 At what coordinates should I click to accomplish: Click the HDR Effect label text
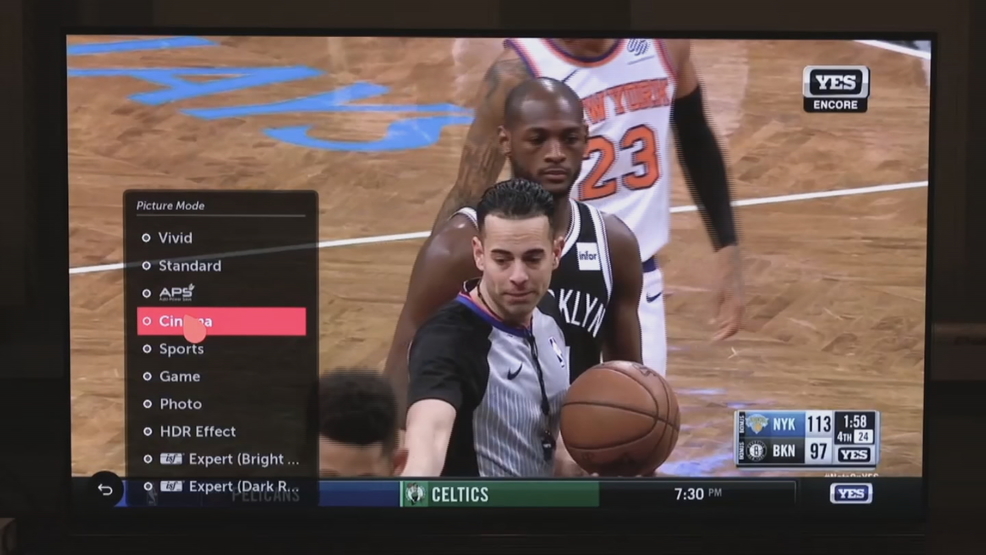tap(198, 432)
